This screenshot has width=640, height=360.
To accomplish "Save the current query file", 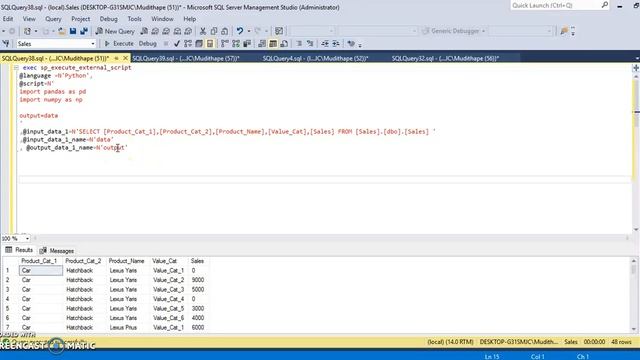I will pyautogui.click(x=73, y=31).
